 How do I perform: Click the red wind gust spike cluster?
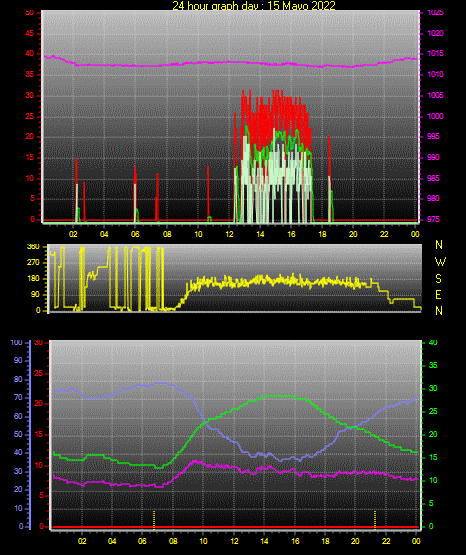(272, 120)
